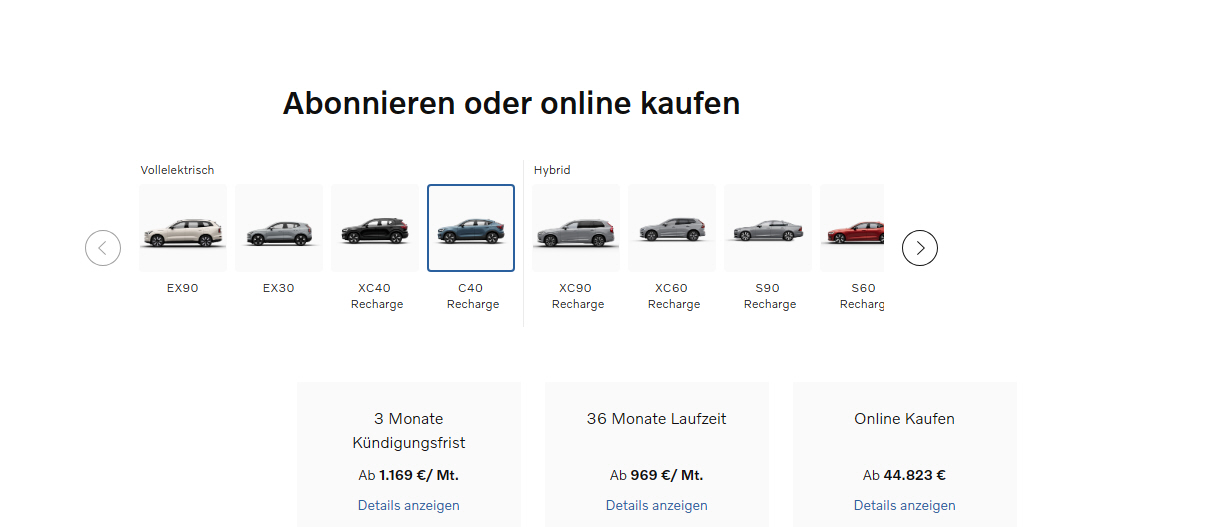Select the 3 Monate Kündigungsfrist card heading
The height and width of the screenshot is (527, 1205).
coord(408,431)
